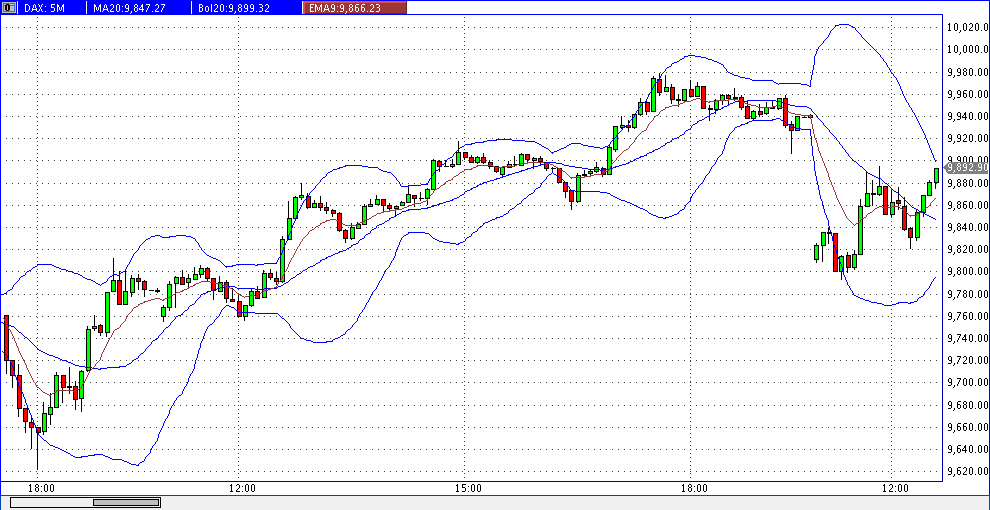
Task: Click the 9,700.00 price axis label
Action: click(969, 382)
